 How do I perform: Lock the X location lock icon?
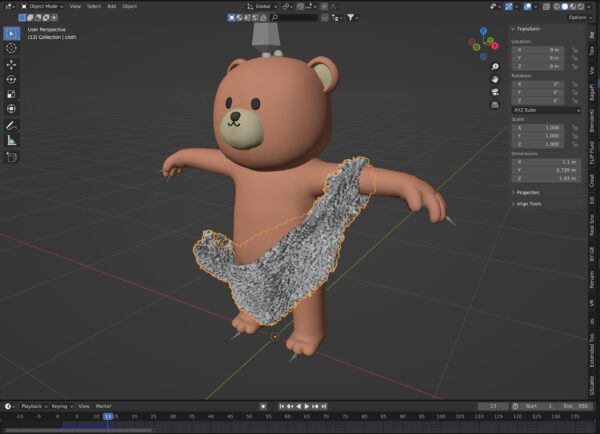574,49
